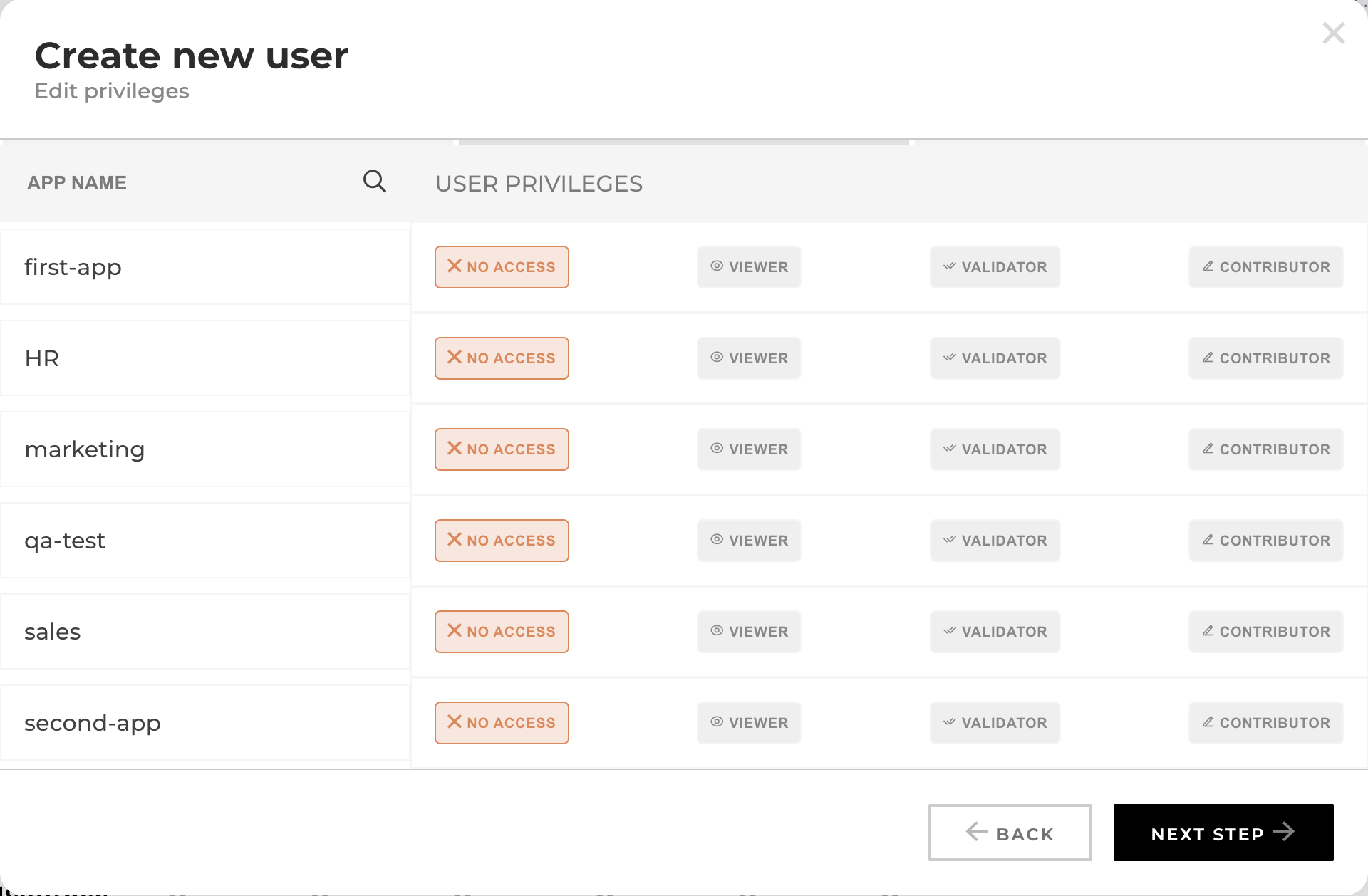Click the pencil icon on HR's Contributor button

[x=1207, y=358]
